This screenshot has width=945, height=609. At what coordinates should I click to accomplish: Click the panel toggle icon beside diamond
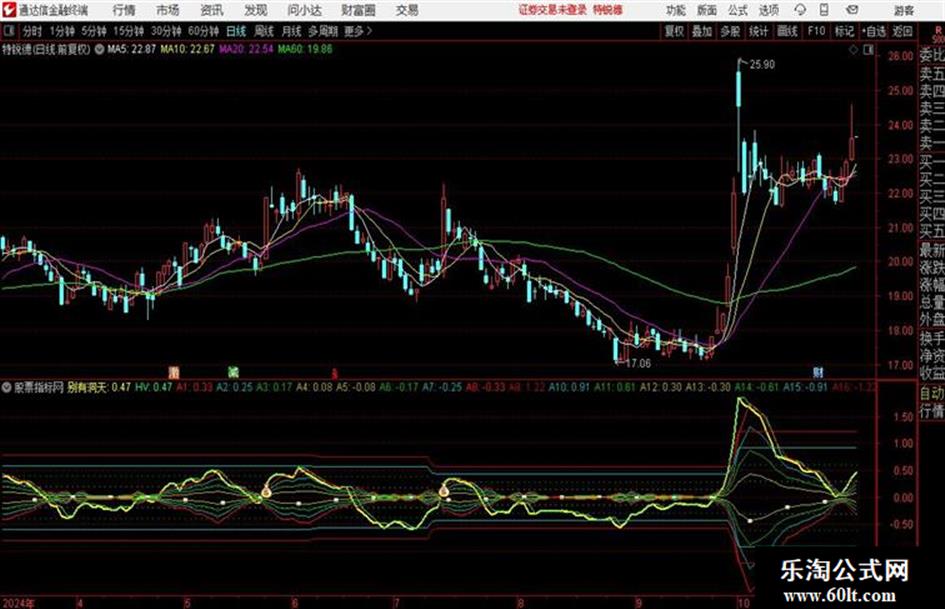tap(868, 50)
